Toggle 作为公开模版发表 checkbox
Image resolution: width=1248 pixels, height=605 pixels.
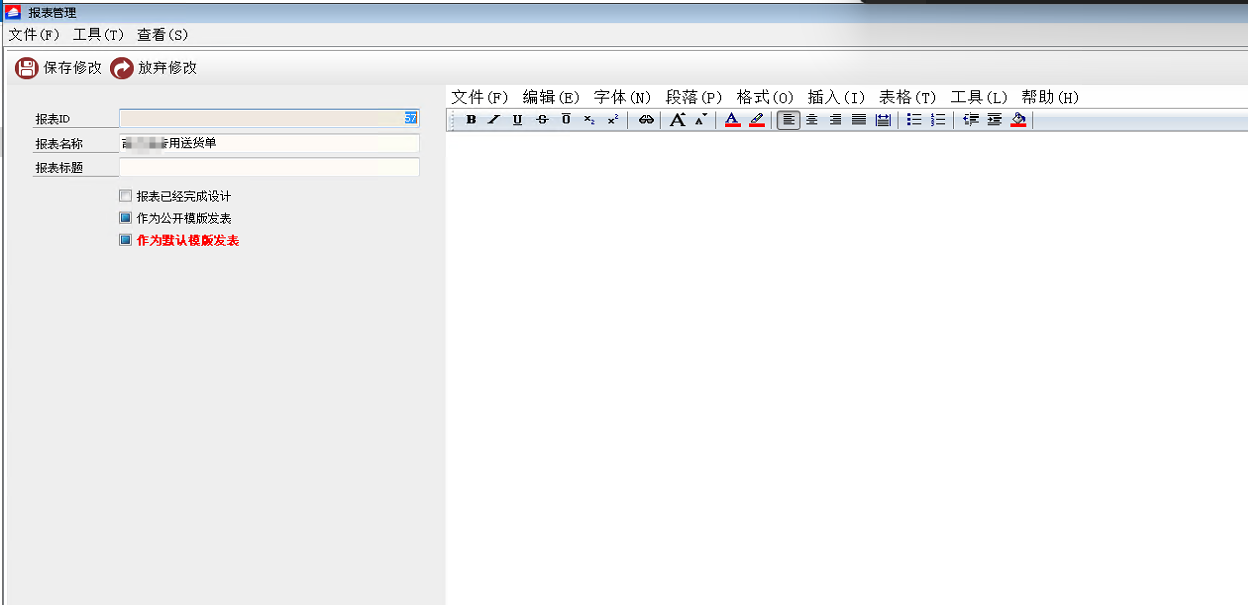pos(125,218)
